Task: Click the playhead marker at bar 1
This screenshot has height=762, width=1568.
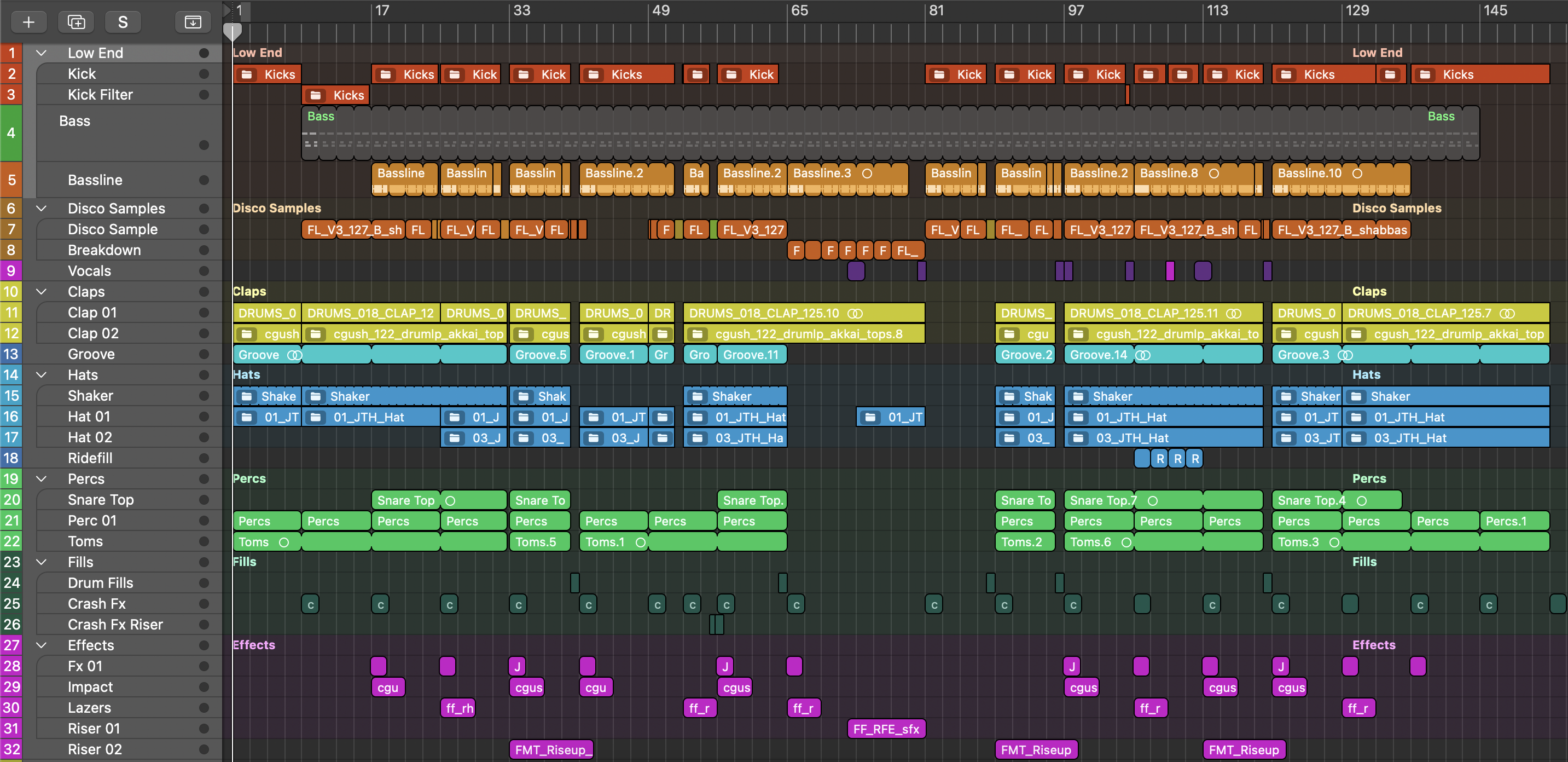Action: tap(233, 31)
